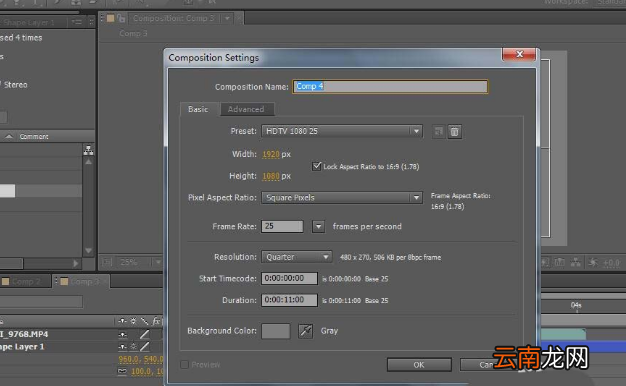Click the 04s marker on timeline ruler
This screenshot has height=386, width=626.
coord(576,305)
